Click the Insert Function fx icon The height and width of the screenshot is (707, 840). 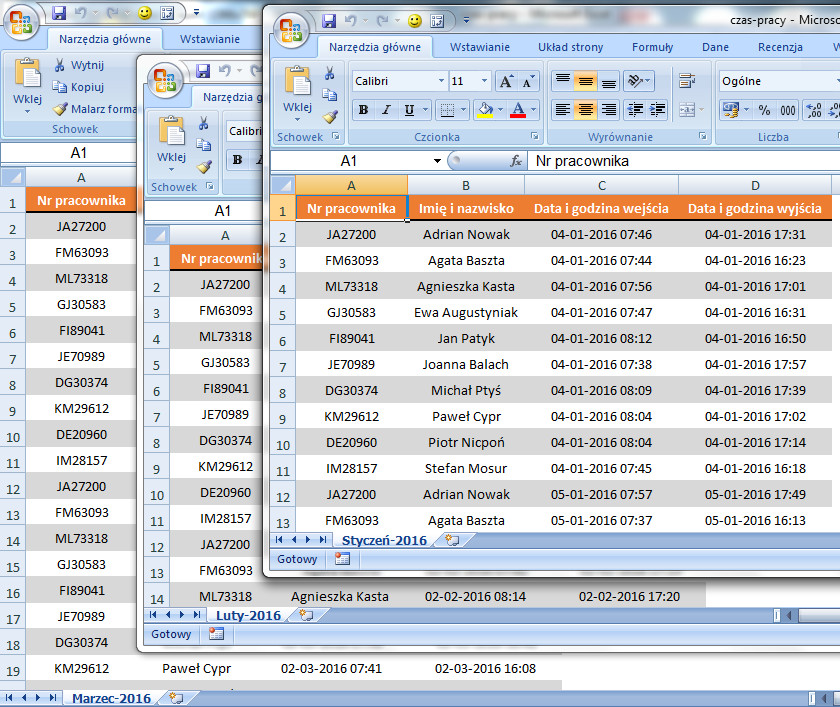516,160
